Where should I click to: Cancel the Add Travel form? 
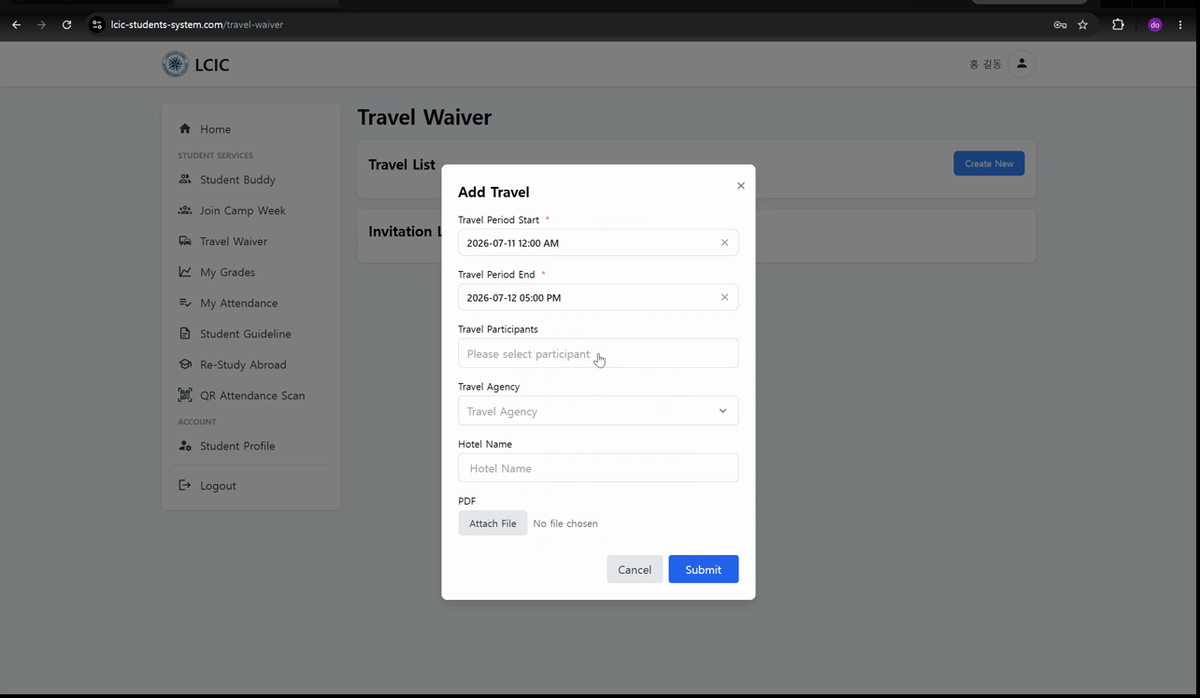[x=634, y=569]
